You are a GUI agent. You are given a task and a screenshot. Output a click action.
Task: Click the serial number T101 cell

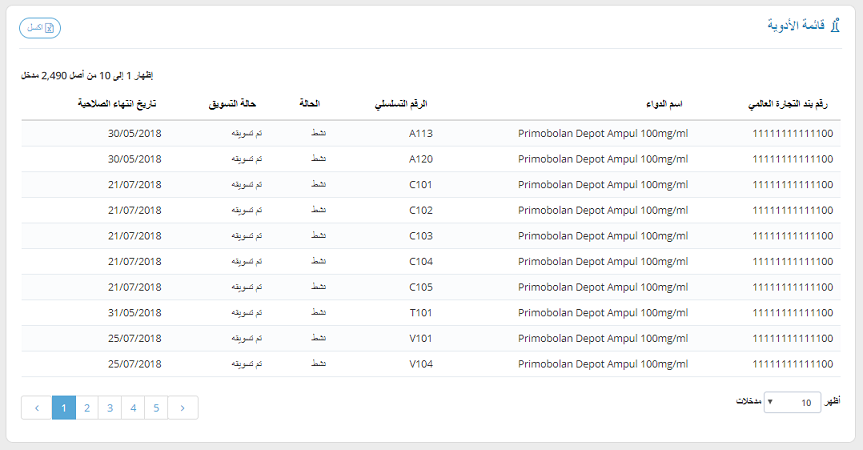[x=420, y=313]
